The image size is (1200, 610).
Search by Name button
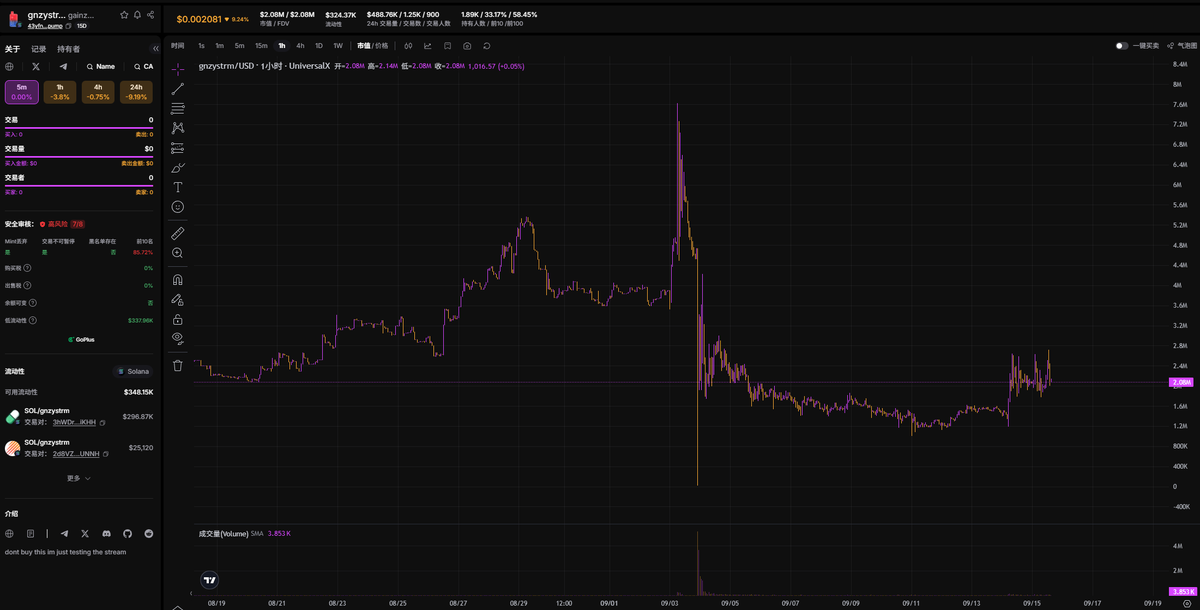pyautogui.click(x=101, y=66)
